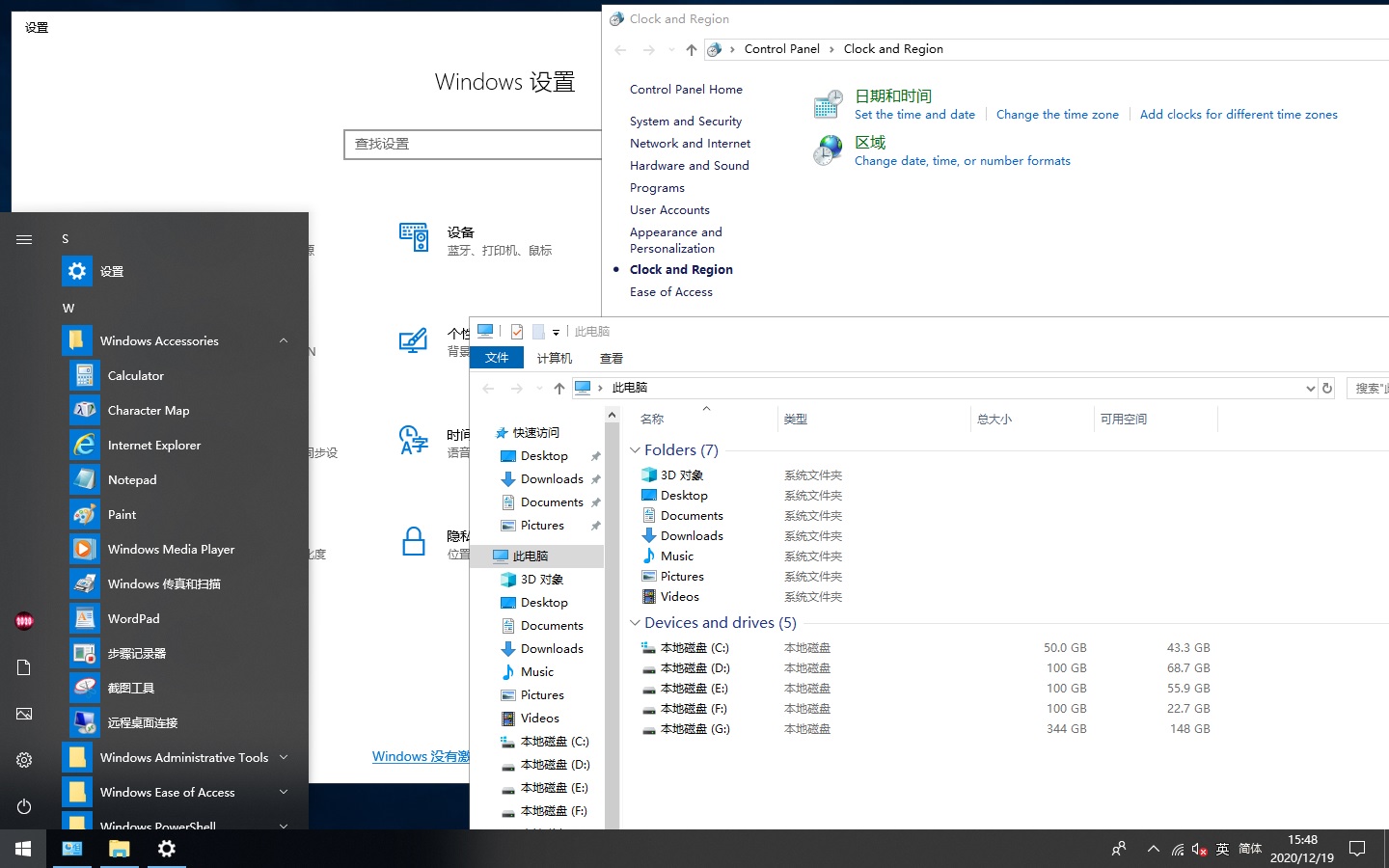Click 英 input language indicator
Image resolution: width=1389 pixels, height=868 pixels.
point(1222,849)
